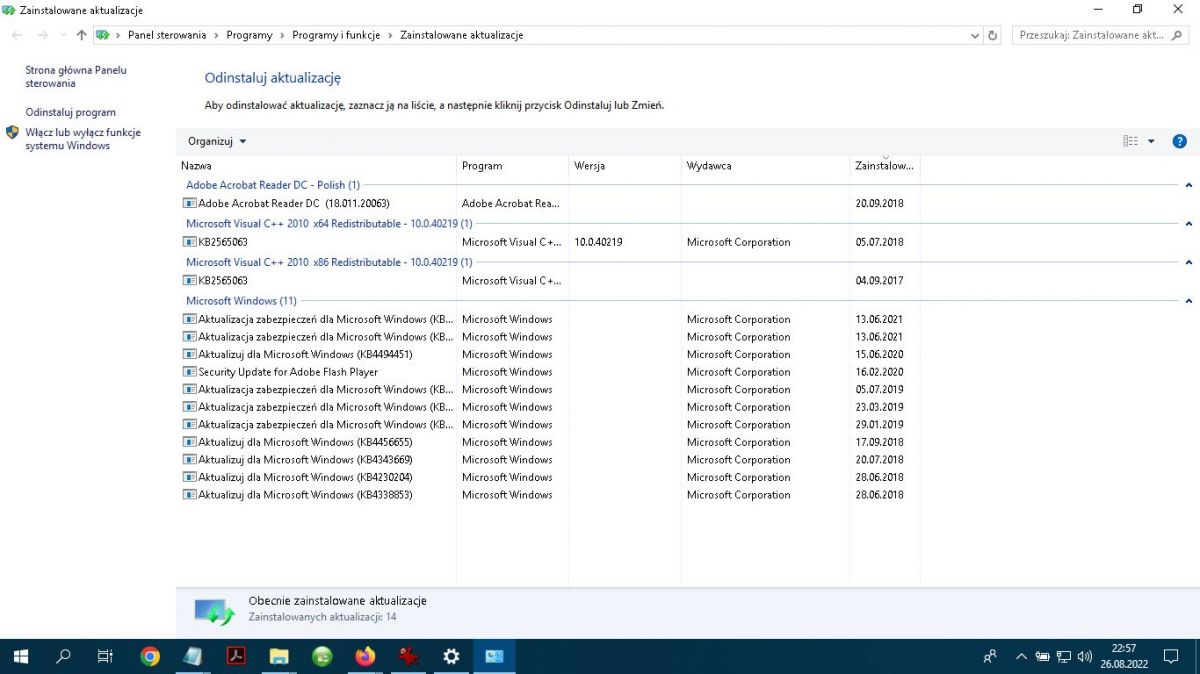Refresh the address bar view

(992, 35)
